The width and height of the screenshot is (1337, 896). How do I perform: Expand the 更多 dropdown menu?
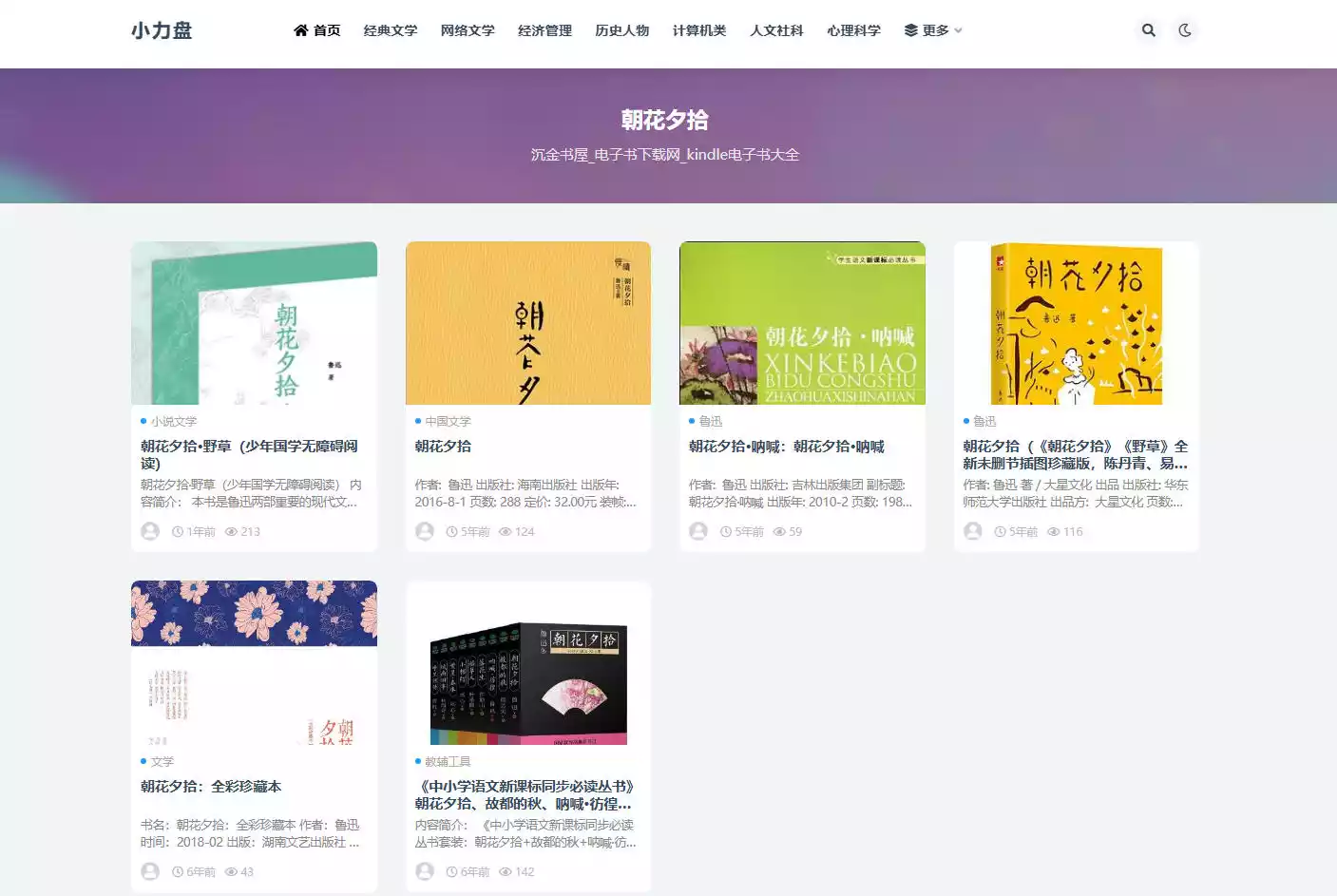click(933, 30)
